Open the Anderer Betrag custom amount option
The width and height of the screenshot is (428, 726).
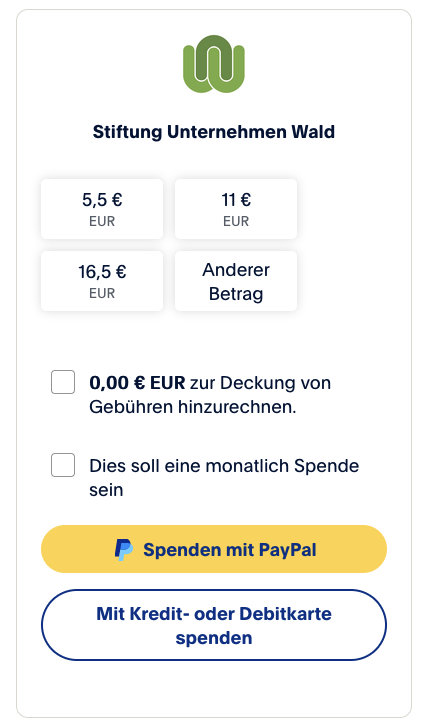(x=236, y=281)
